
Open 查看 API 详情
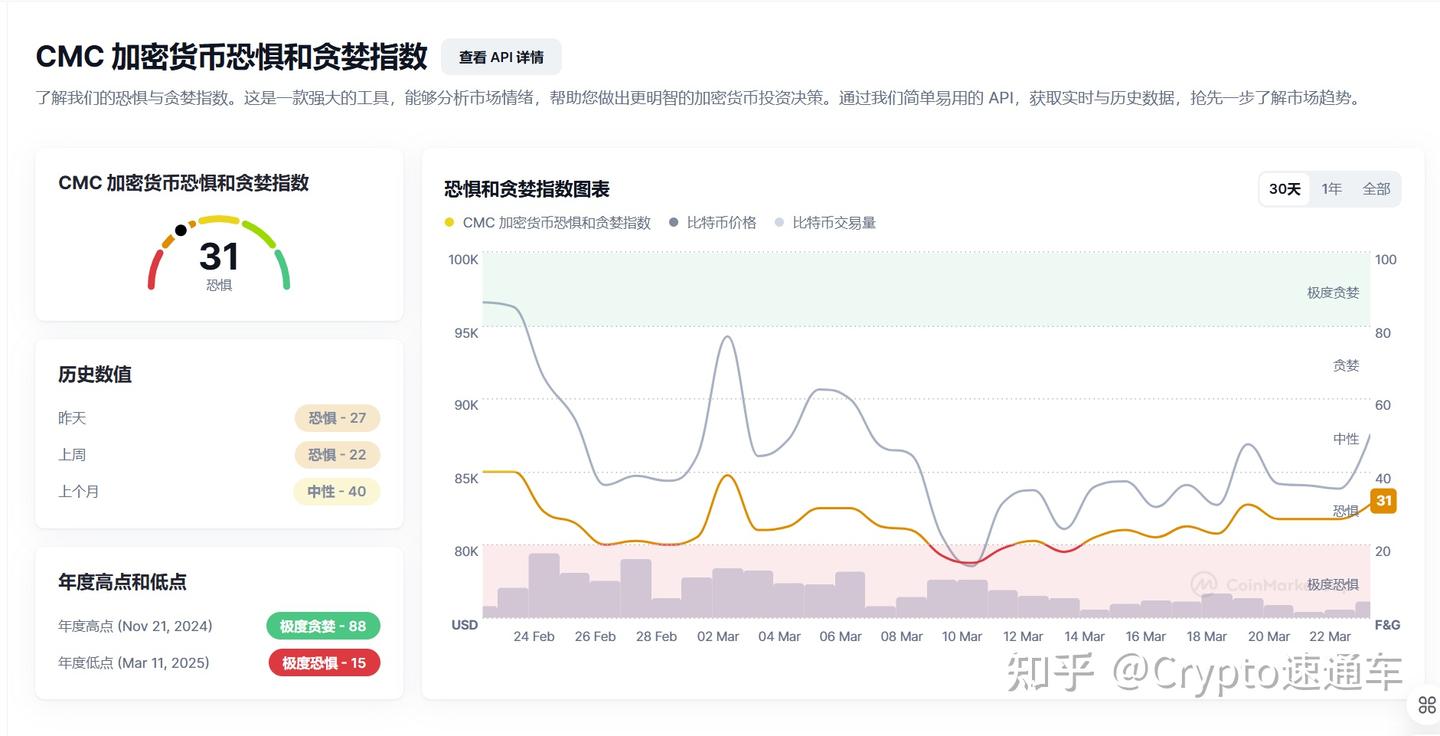coord(500,57)
